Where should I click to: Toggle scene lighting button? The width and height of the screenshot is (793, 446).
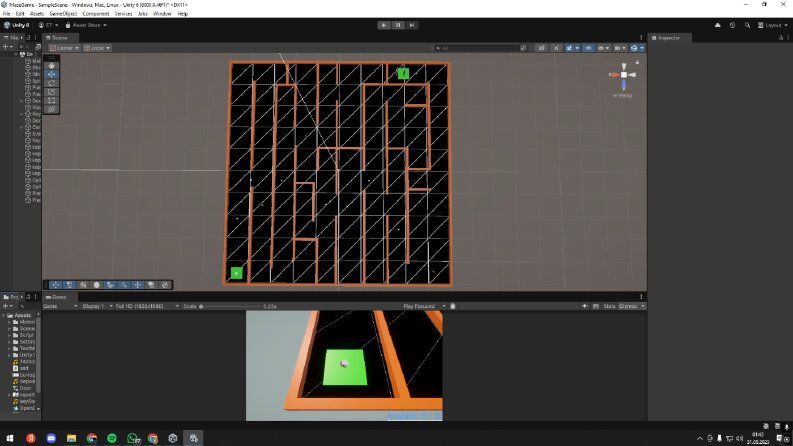click(x=556, y=48)
